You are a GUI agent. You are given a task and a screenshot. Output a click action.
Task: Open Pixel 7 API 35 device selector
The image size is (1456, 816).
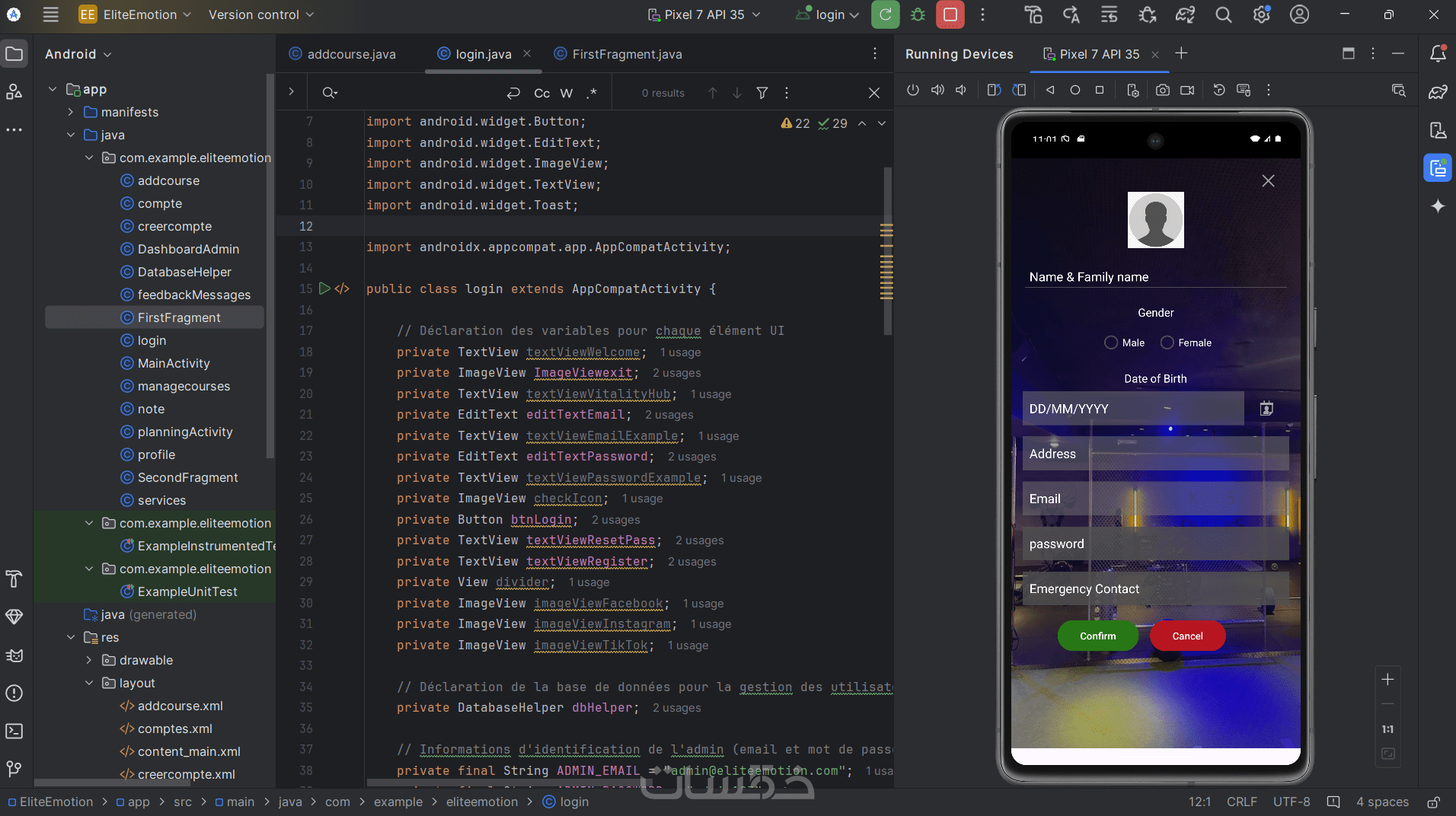704,14
